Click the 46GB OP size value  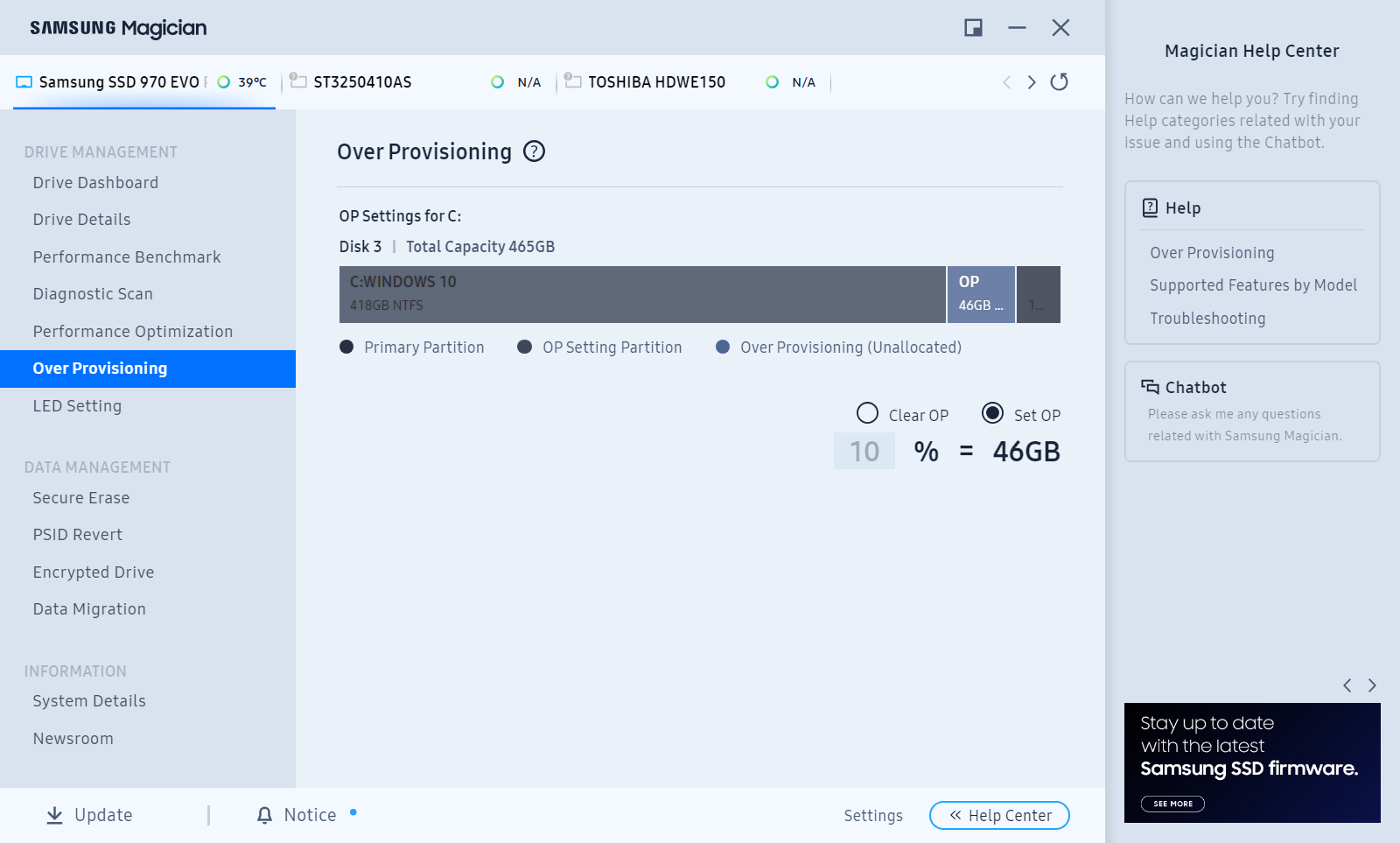point(1026,452)
